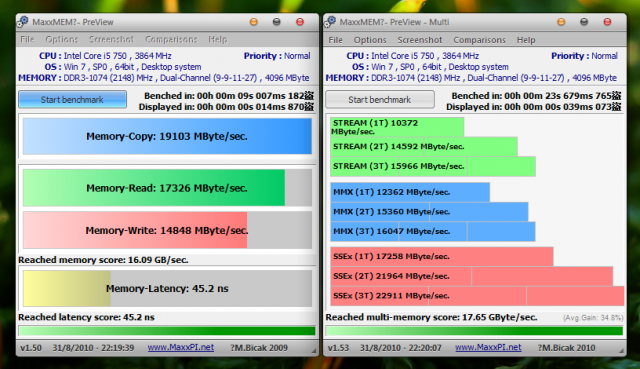The width and height of the screenshot is (640, 369).
Task: Open Help menu in left MaxxMEM window
Action: (x=218, y=40)
